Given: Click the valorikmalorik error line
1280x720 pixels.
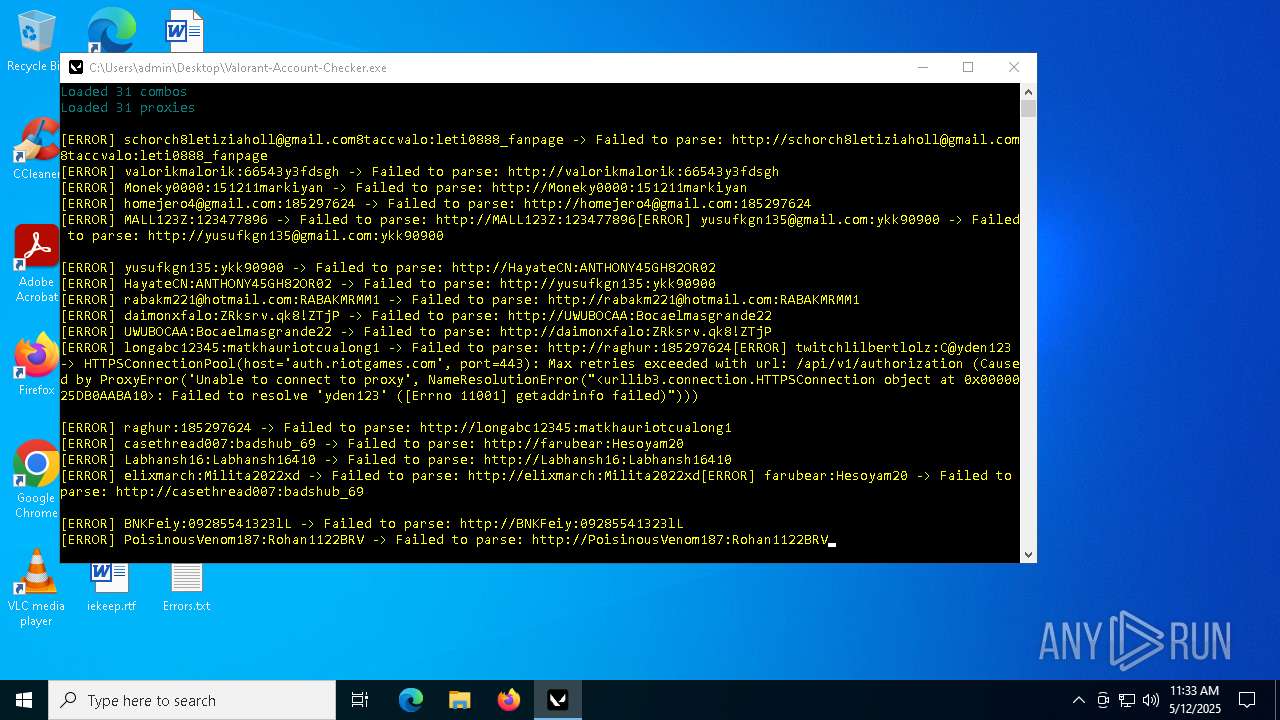Looking at the screenshot, I should click(420, 172).
